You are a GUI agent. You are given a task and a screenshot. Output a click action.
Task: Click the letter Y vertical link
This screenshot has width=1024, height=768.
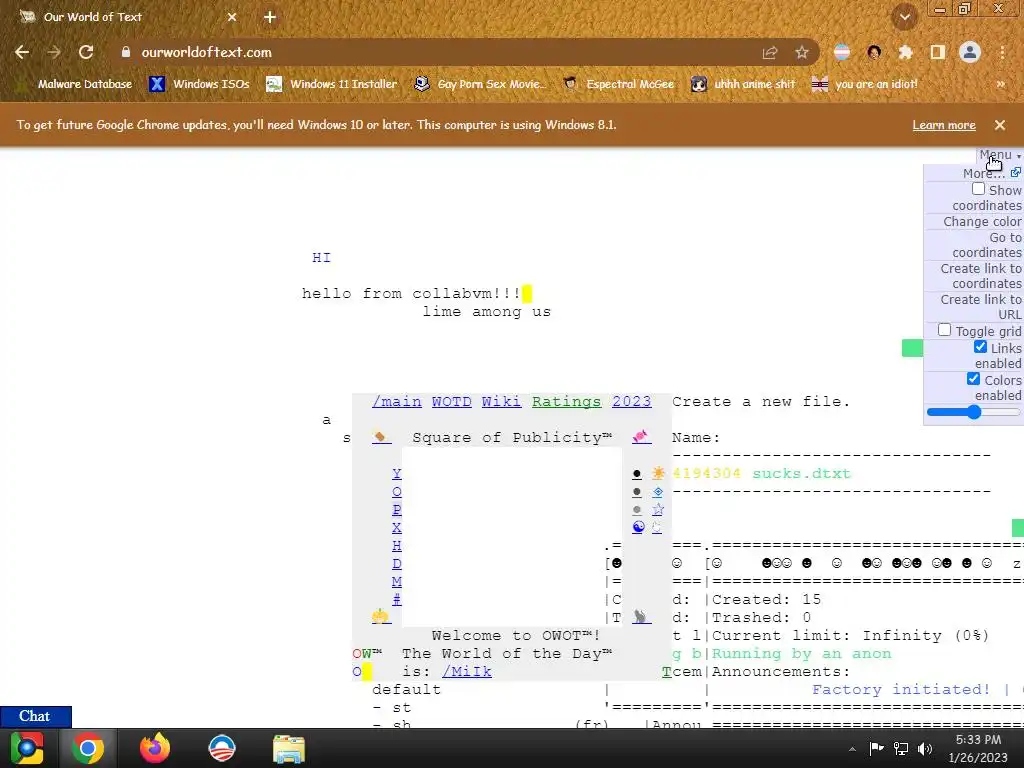point(396,473)
